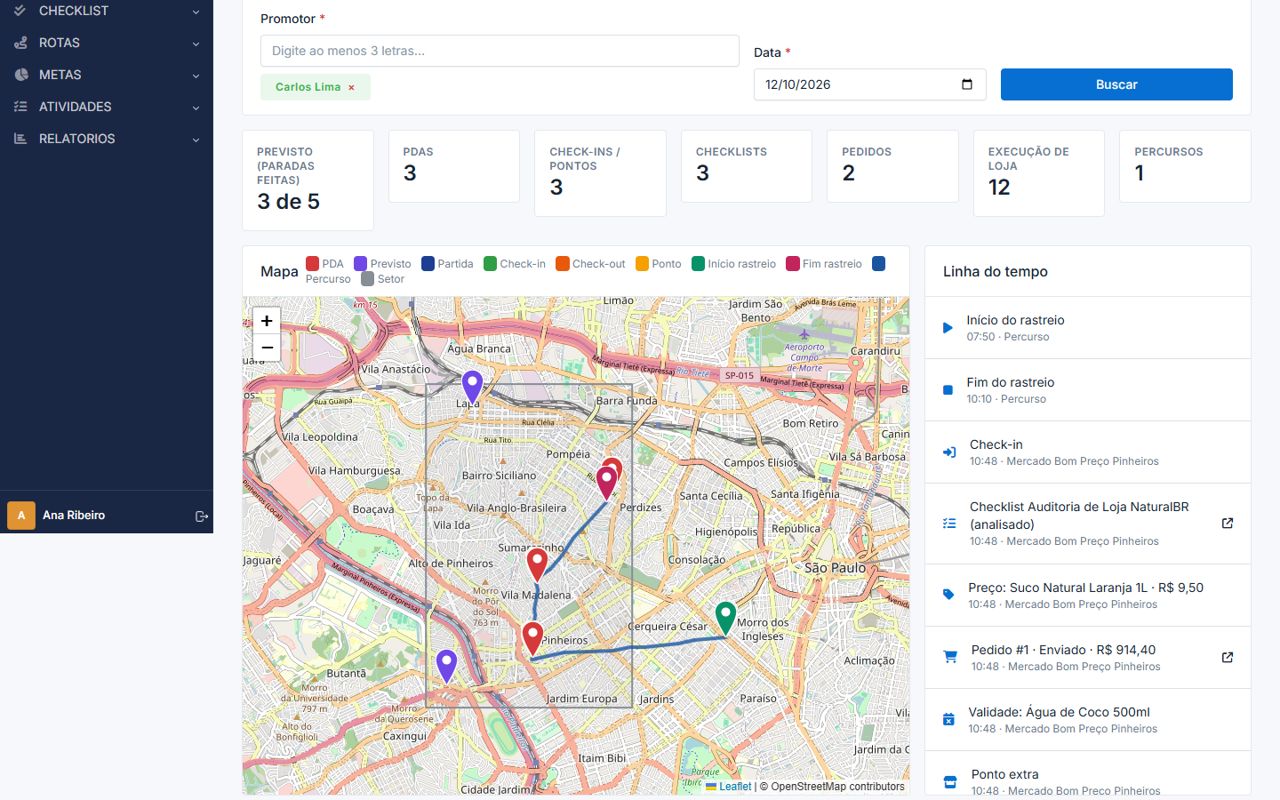Open the Leaflet attribution link

coord(728,787)
